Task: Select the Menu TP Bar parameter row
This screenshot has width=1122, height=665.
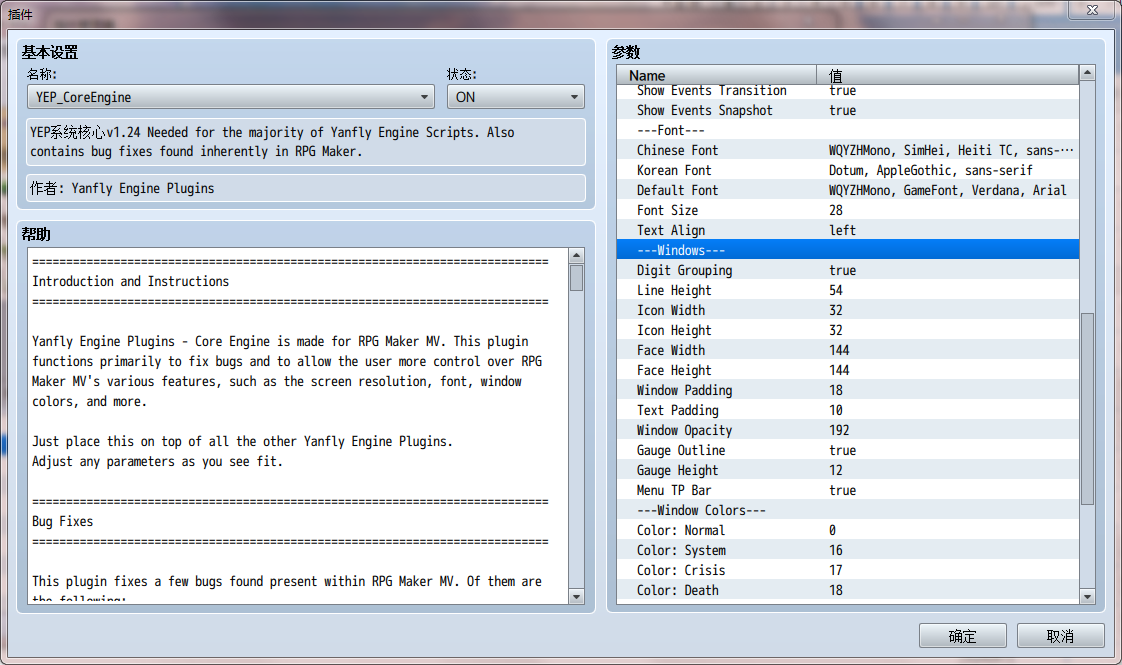Action: point(848,490)
